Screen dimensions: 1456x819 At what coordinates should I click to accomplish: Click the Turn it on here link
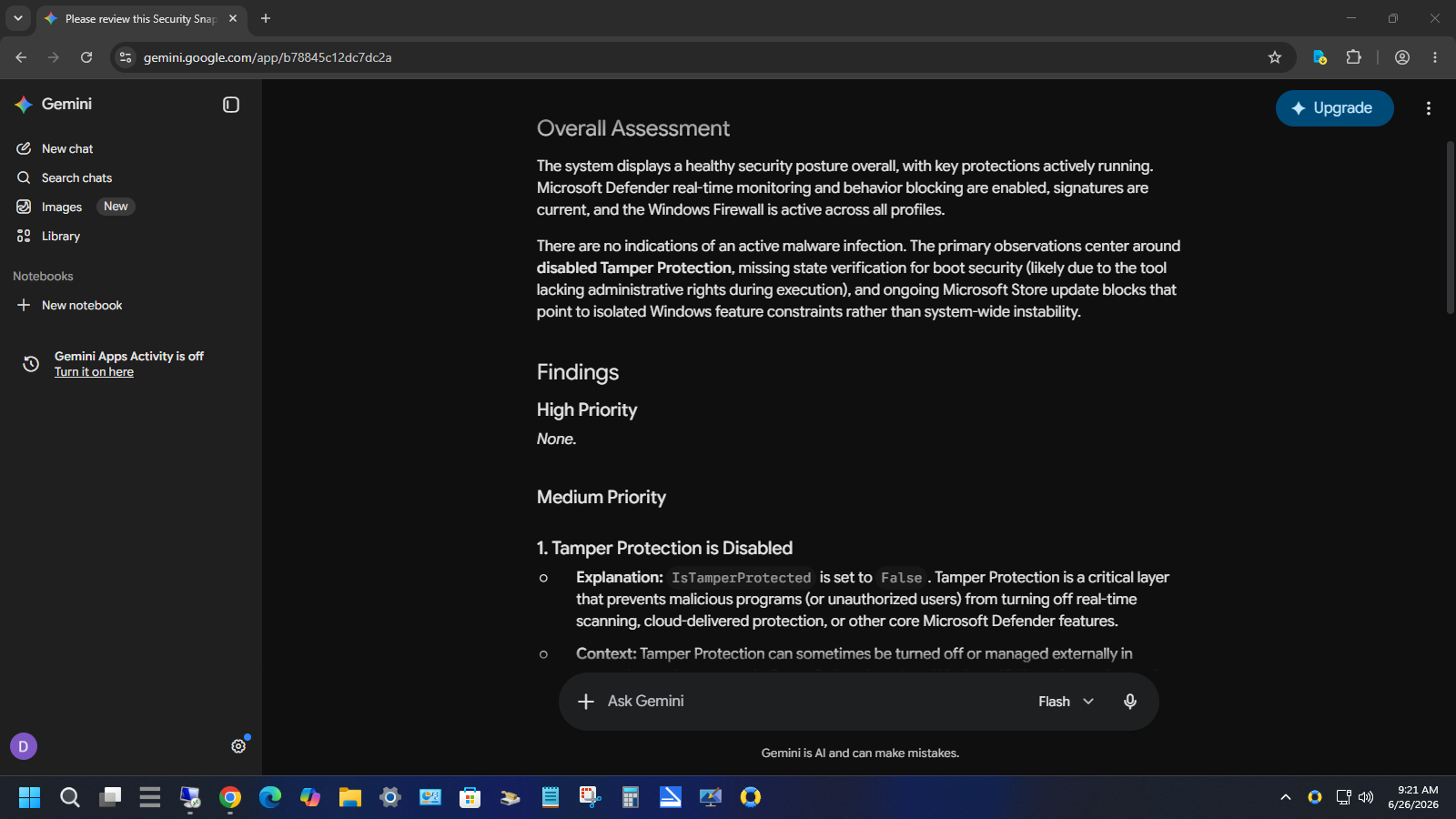[x=94, y=371]
